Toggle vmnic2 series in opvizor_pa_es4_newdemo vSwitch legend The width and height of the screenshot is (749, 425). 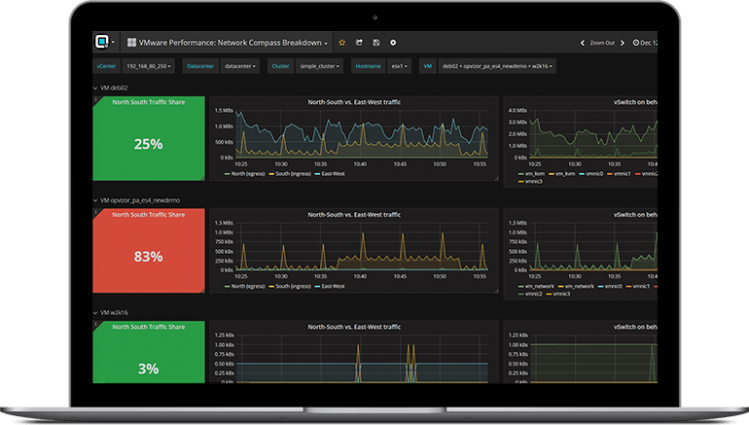[x=534, y=294]
